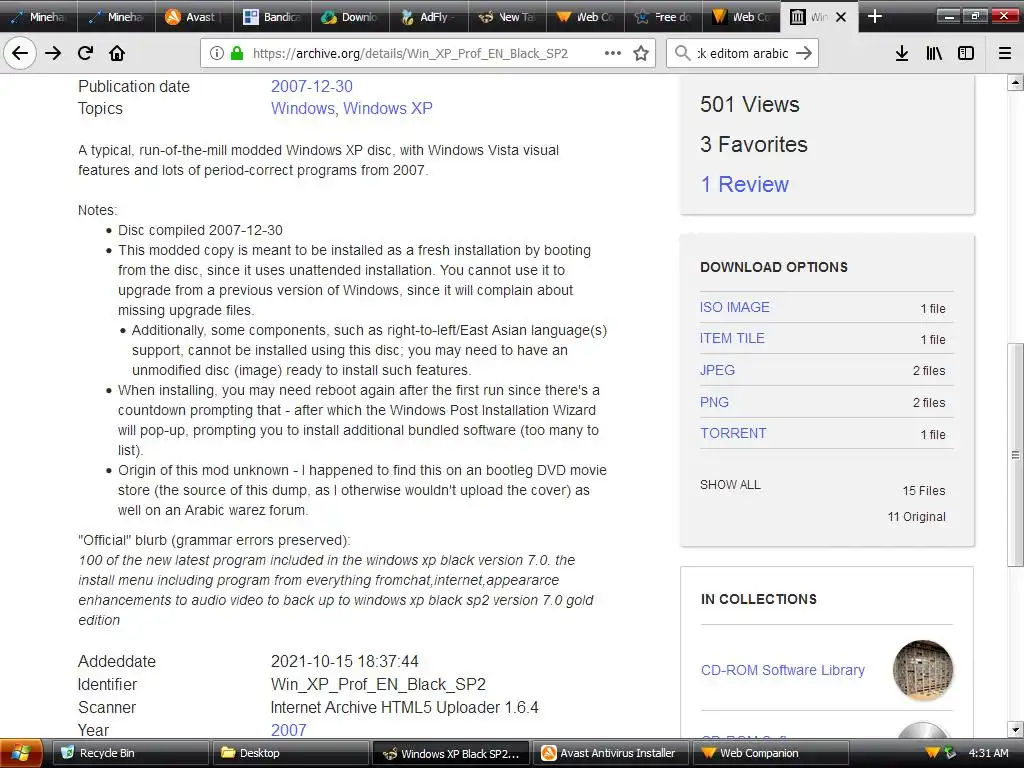Image resolution: width=1024 pixels, height=768 pixels.
Task: Download the ISO IMAGE file
Action: tap(735, 307)
